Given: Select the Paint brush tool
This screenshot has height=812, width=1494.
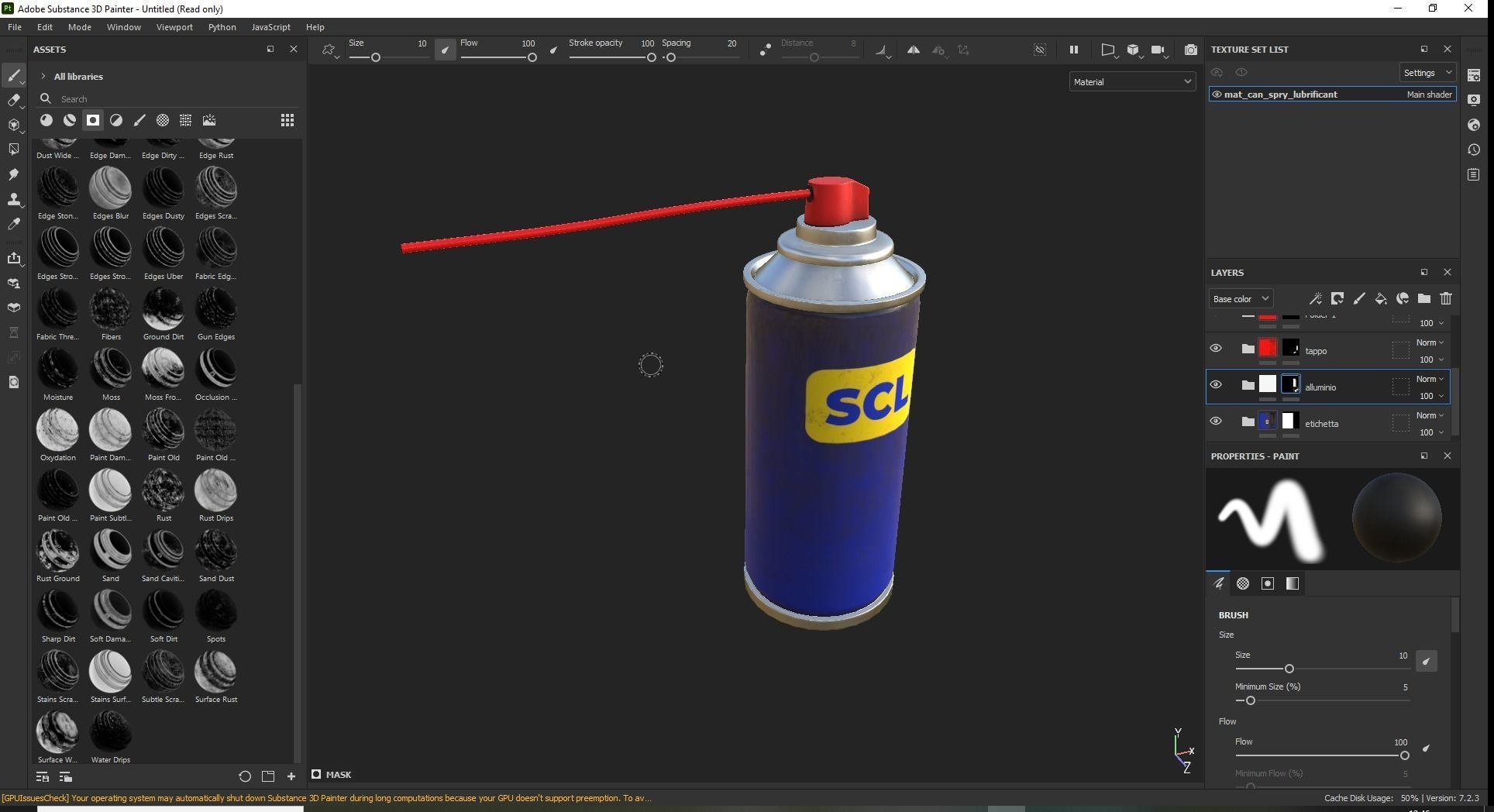Looking at the screenshot, I should pos(13,75).
